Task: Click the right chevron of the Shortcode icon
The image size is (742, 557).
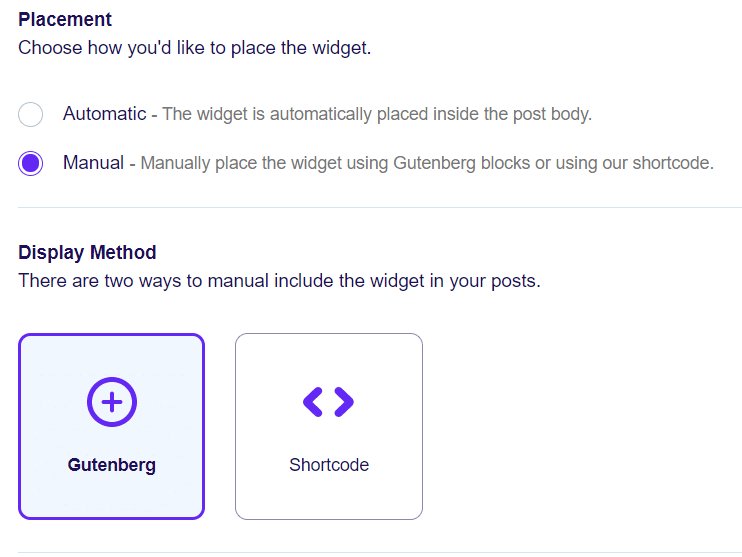Action: 343,402
